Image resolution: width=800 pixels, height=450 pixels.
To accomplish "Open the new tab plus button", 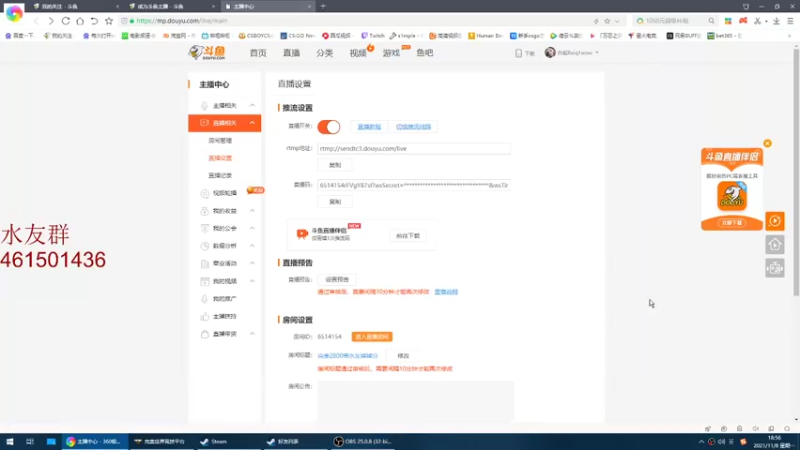I will pyautogui.click(x=323, y=6).
